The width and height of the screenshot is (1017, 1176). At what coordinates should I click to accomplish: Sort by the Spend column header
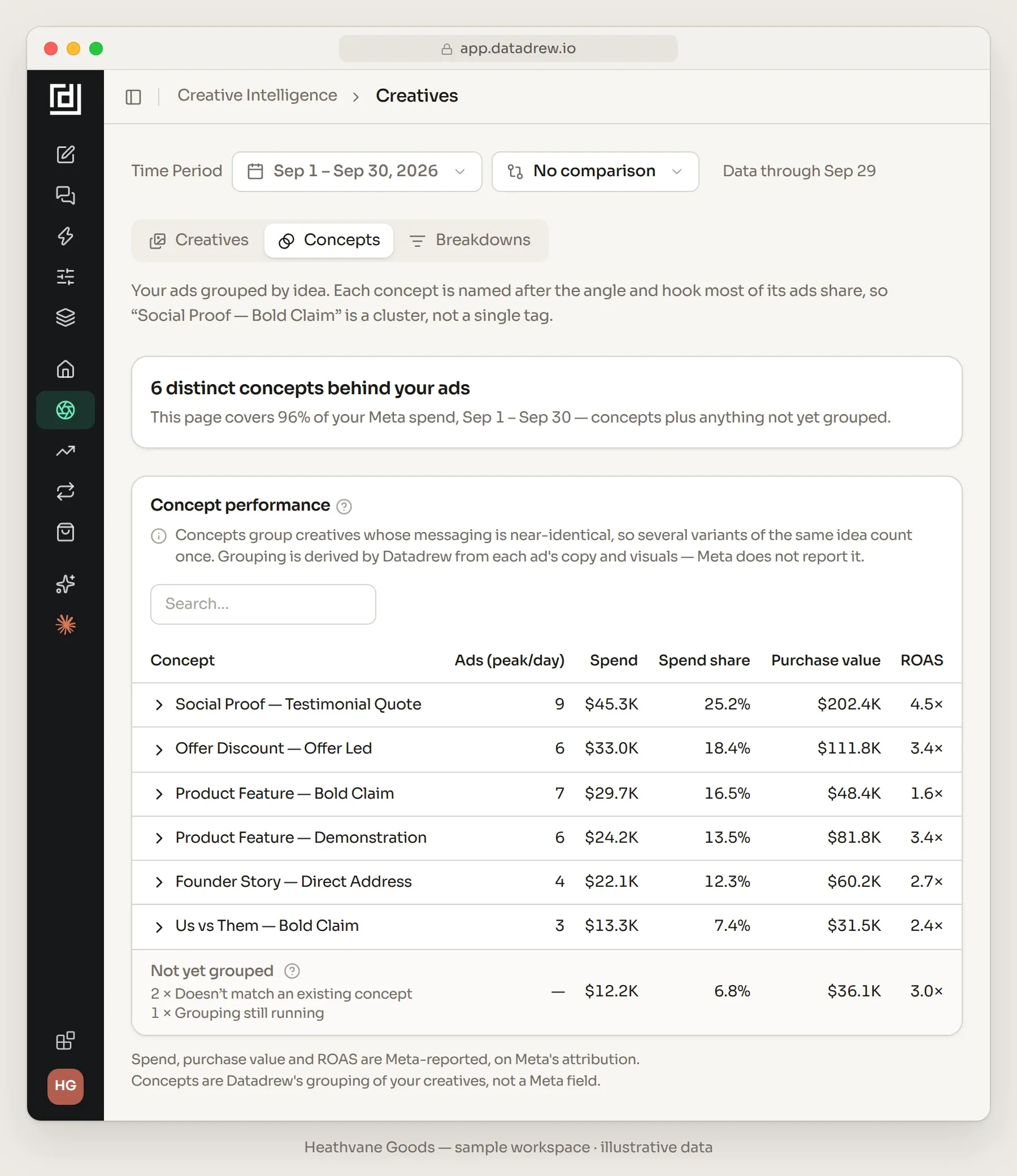(x=613, y=660)
